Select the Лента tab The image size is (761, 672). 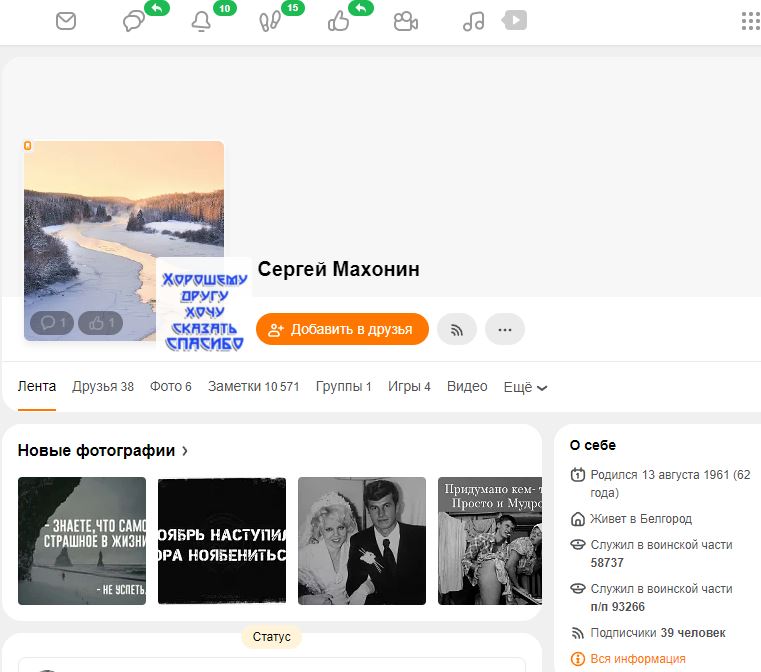[x=37, y=387]
